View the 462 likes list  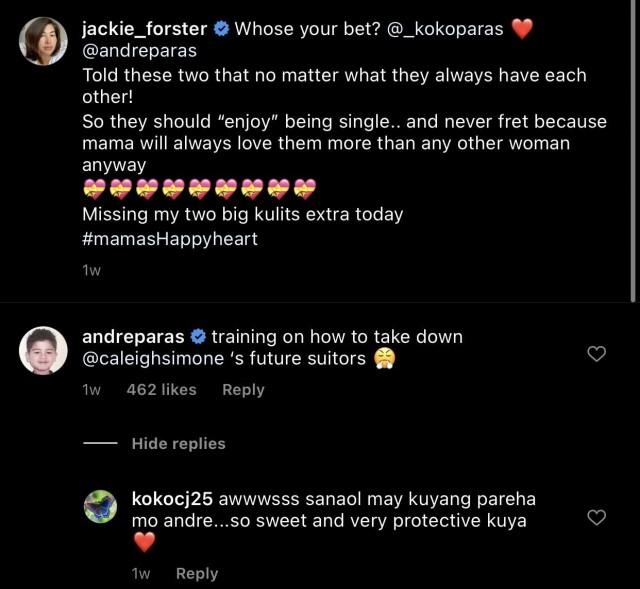(161, 389)
